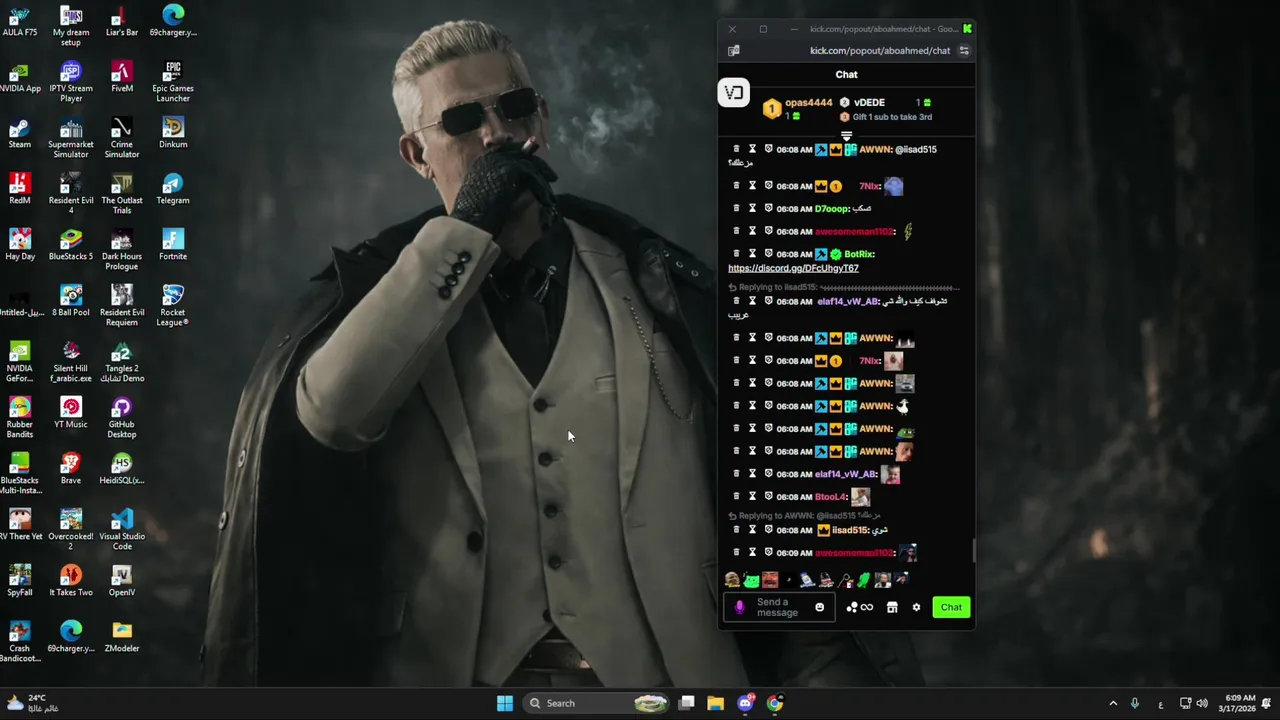Screen dimensions: 1280x720
Task: Open Discord from the taskbar
Action: [x=745, y=703]
